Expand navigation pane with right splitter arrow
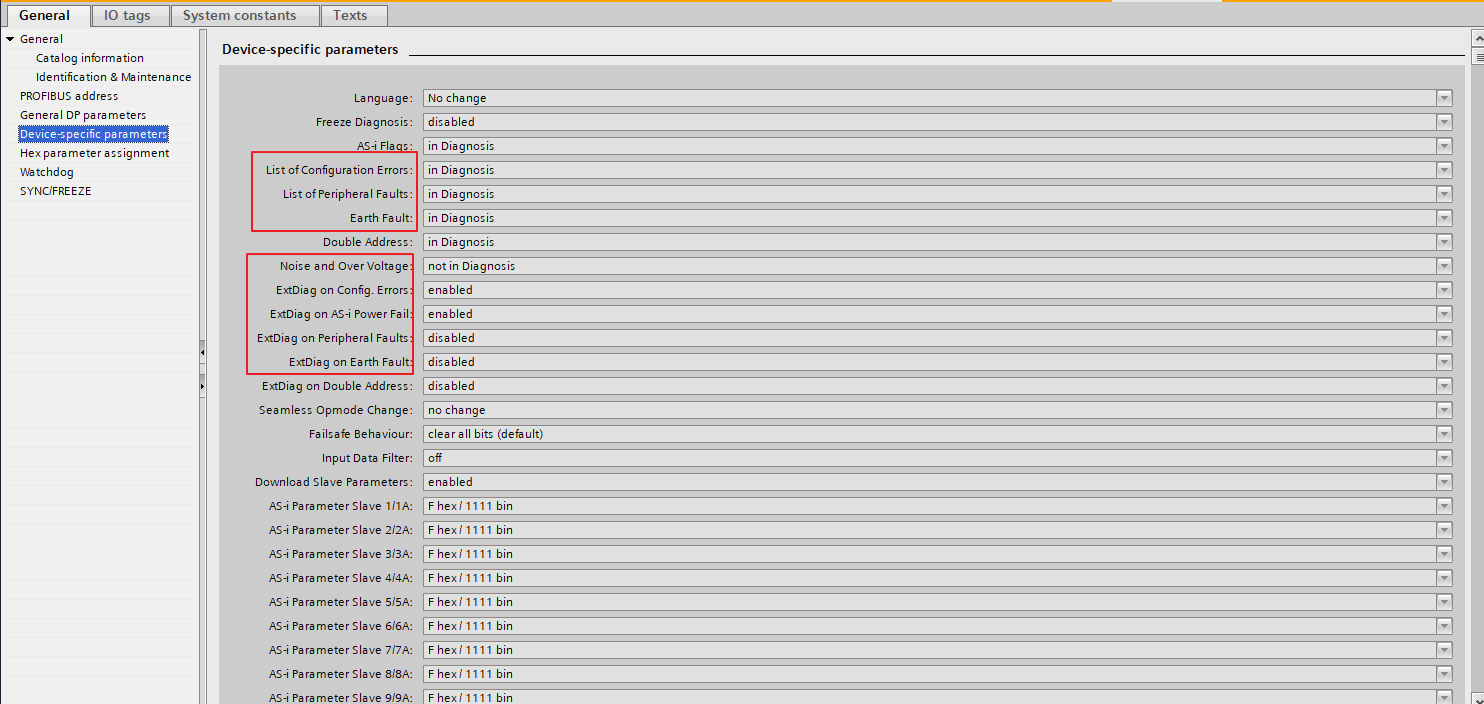The height and width of the screenshot is (704, 1484). coord(202,385)
